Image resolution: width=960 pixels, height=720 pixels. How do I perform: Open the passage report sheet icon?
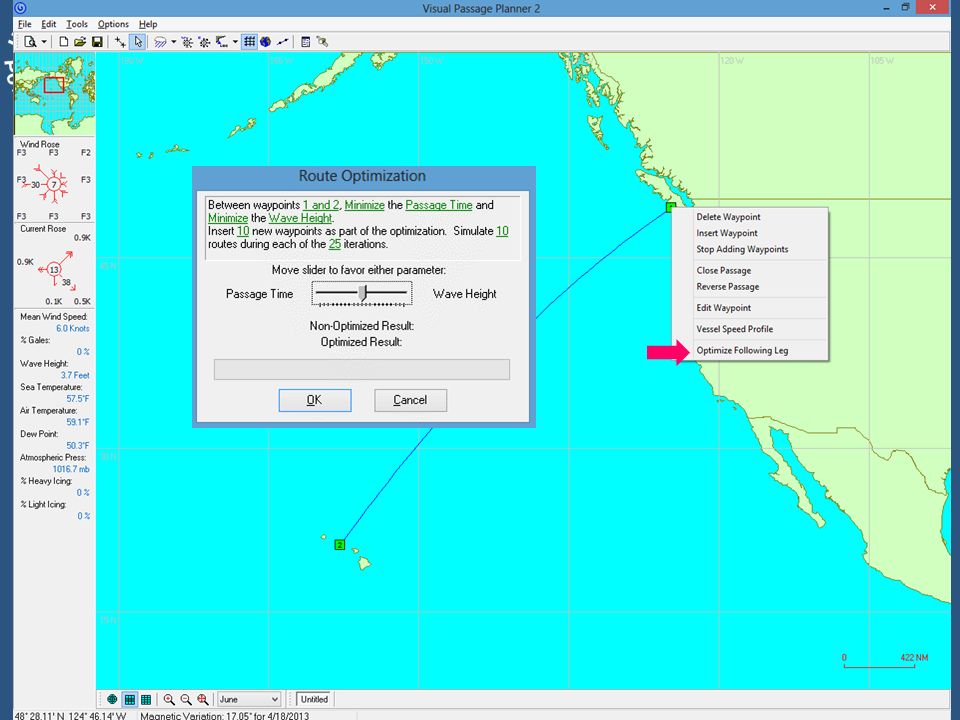[306, 42]
